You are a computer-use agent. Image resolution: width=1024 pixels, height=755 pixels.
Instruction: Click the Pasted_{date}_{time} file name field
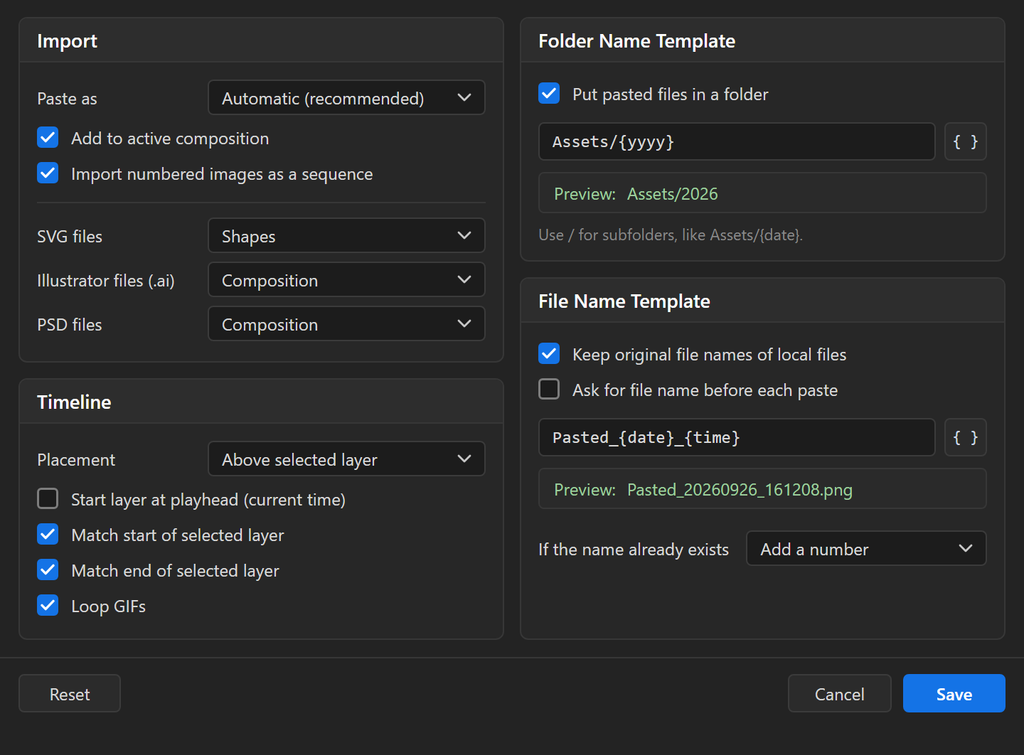click(x=737, y=438)
